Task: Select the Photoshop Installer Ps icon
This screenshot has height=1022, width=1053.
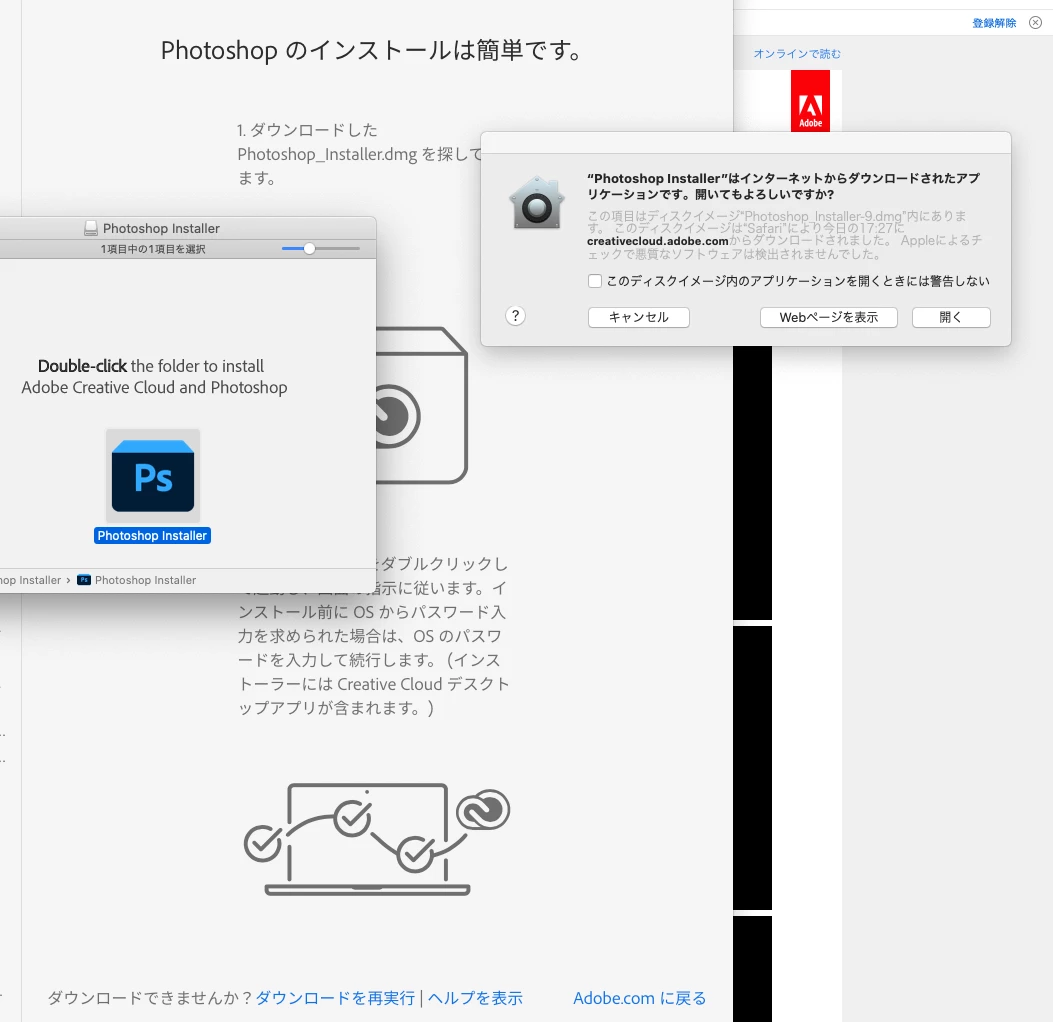Action: [x=153, y=476]
